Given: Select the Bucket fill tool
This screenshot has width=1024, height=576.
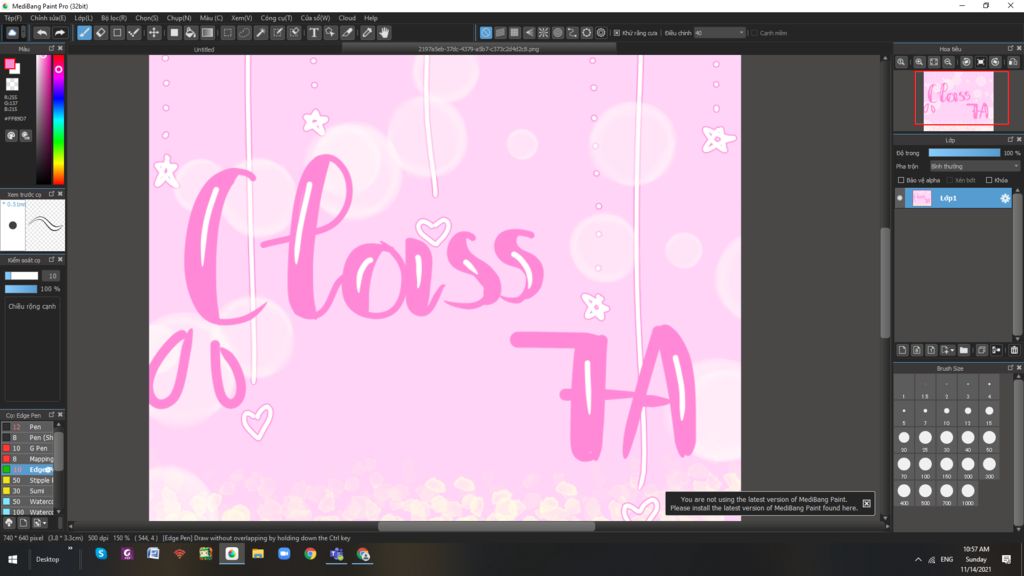Looking at the screenshot, I should (x=191, y=33).
